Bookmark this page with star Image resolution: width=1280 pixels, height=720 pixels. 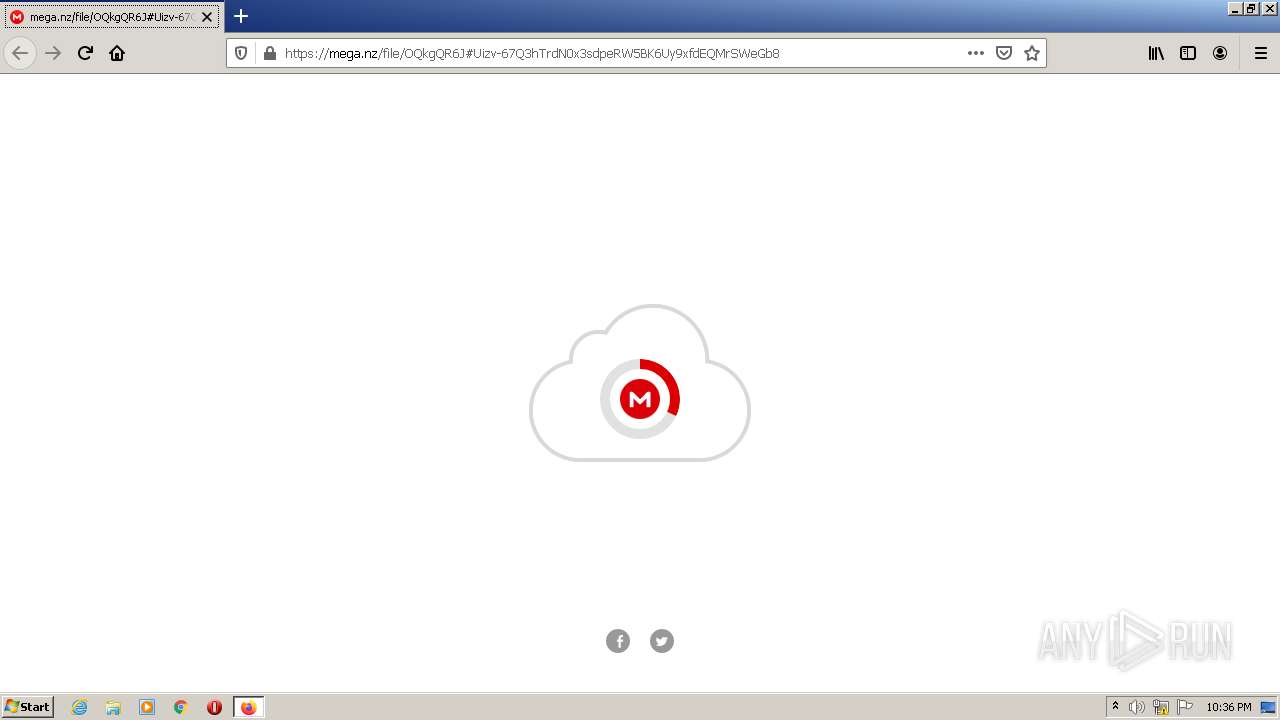(1032, 53)
